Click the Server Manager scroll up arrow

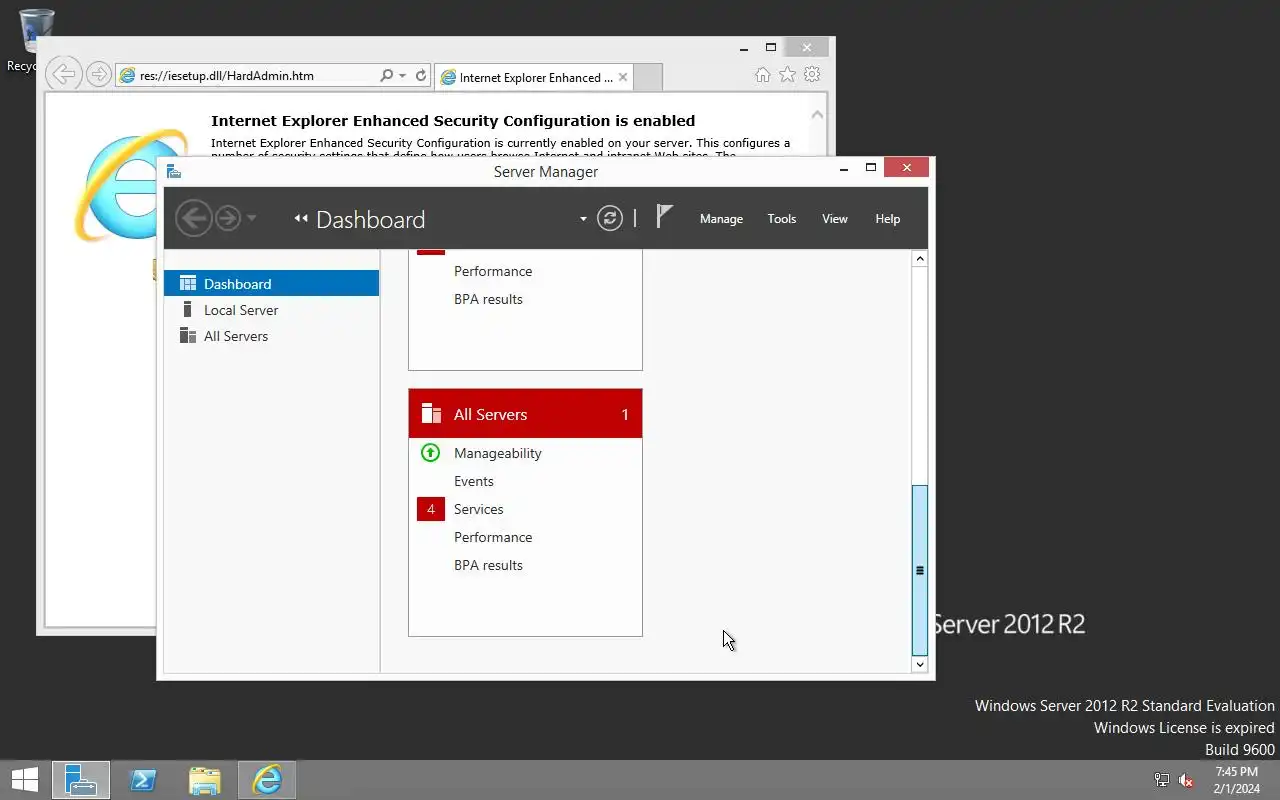pyautogui.click(x=920, y=259)
